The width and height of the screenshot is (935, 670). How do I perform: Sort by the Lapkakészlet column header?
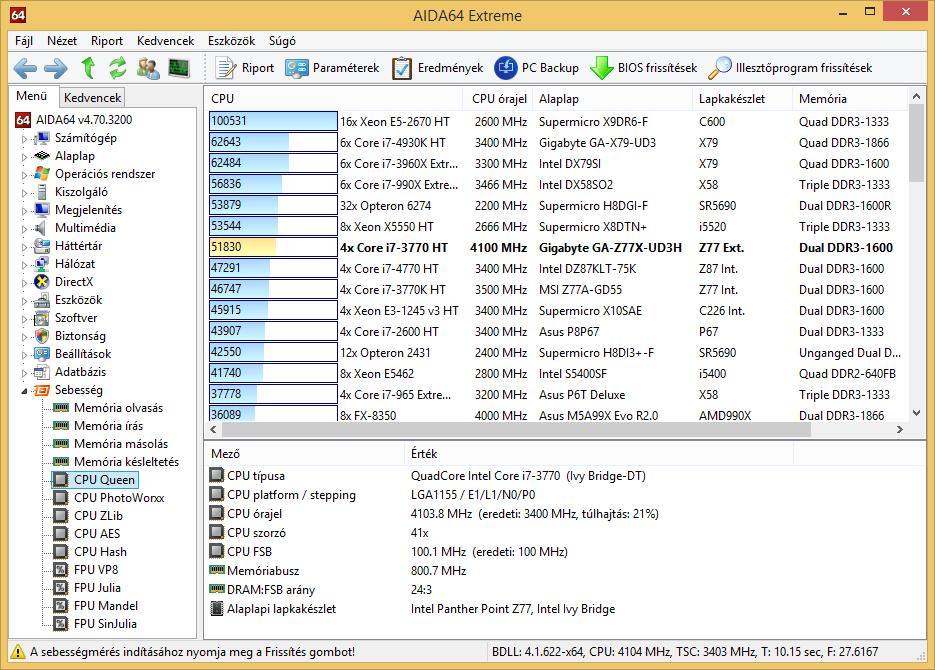click(x=743, y=98)
